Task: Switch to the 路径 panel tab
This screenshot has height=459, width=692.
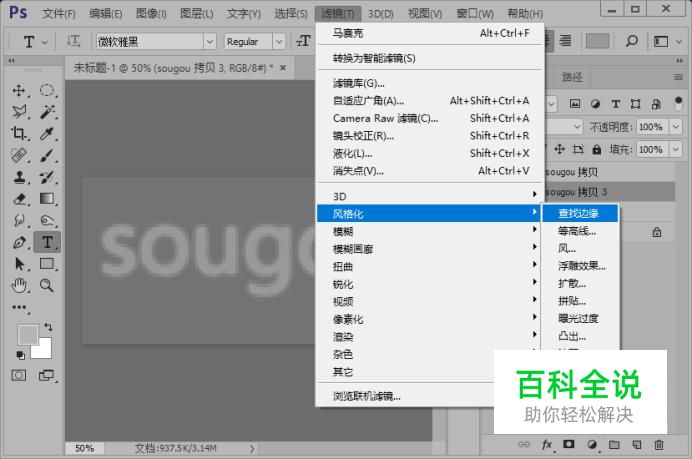Action: point(572,78)
